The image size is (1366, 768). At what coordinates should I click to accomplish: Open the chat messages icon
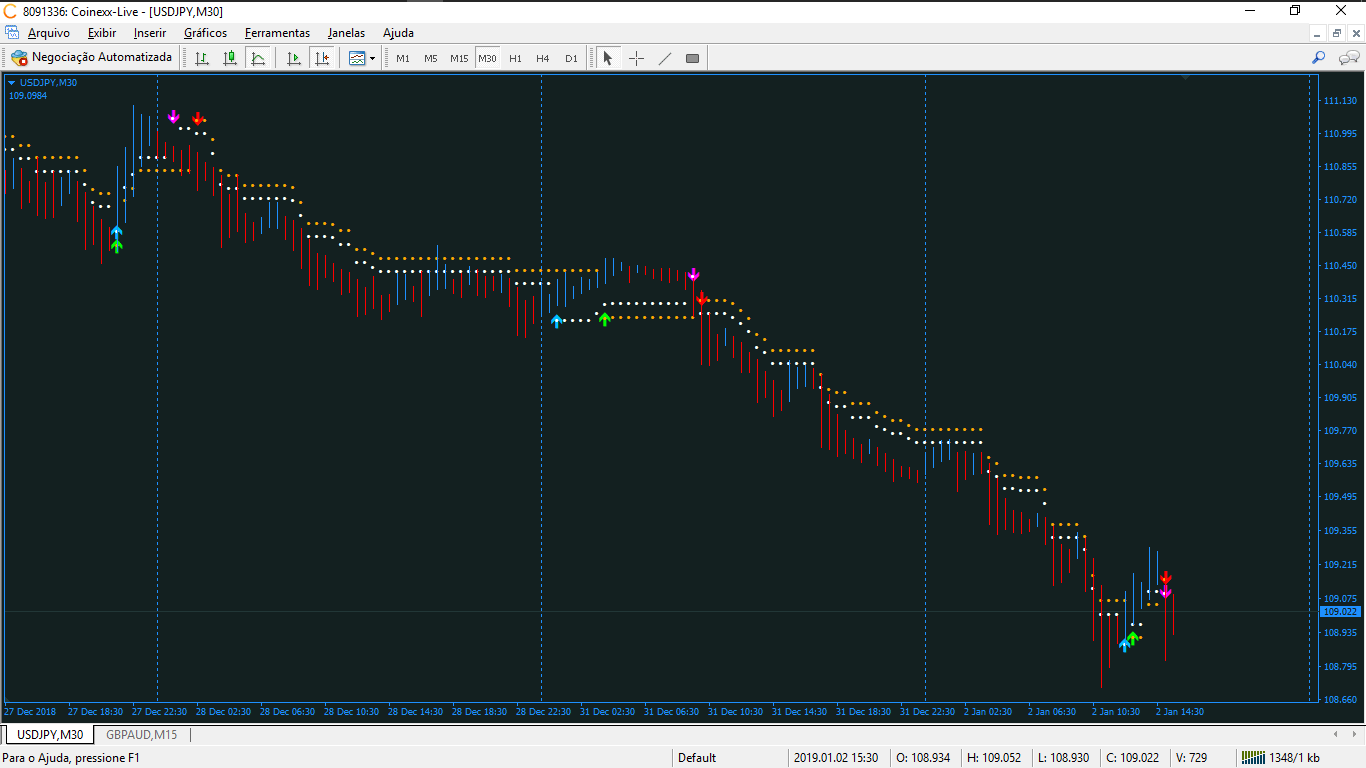click(x=1349, y=58)
